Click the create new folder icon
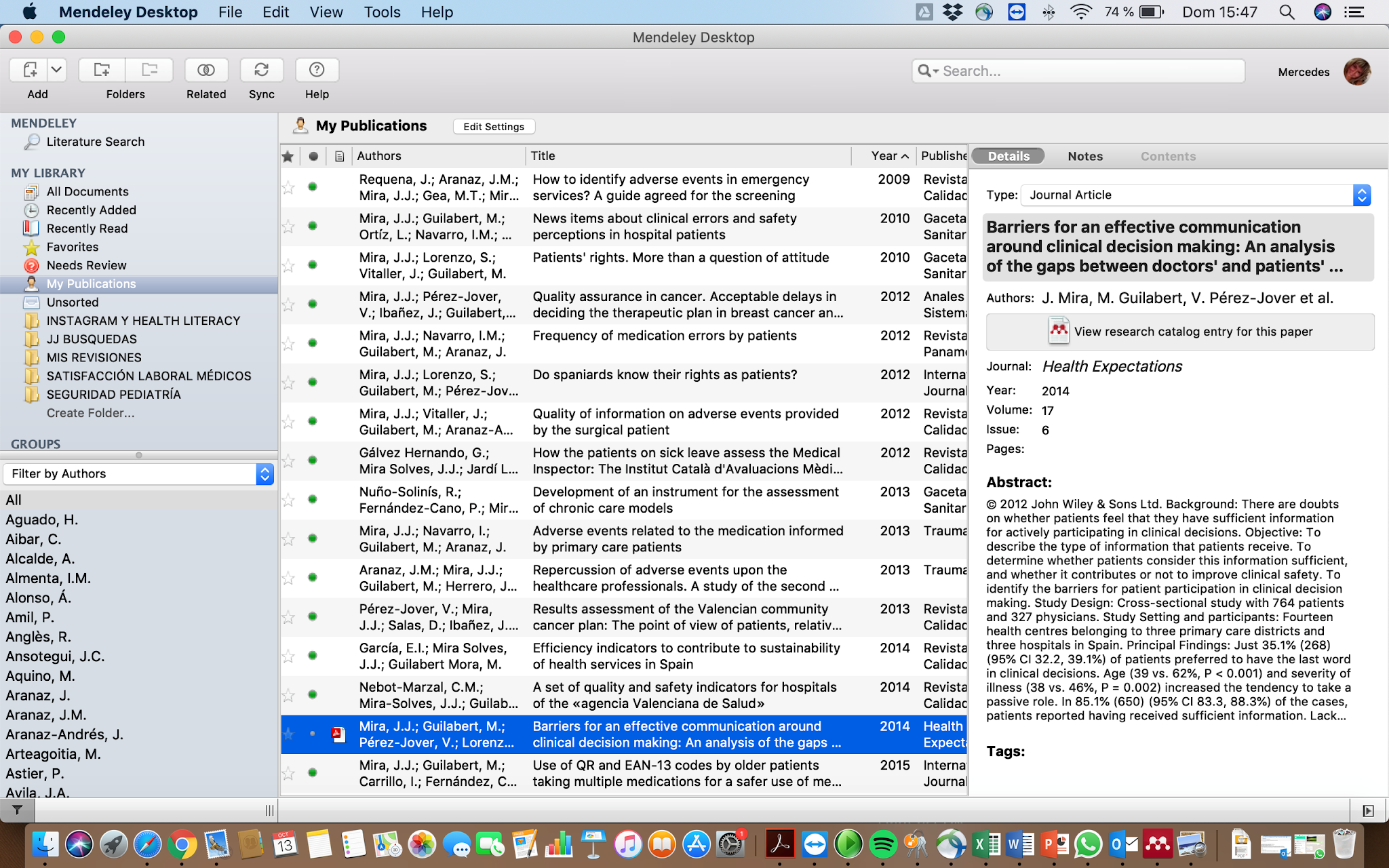 coord(102,70)
